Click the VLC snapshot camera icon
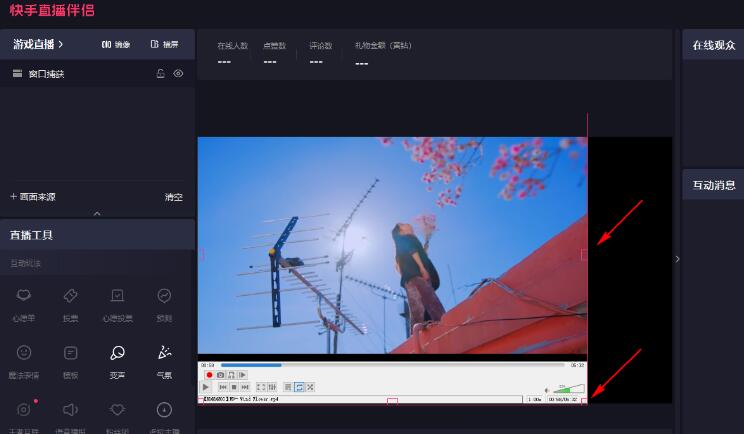Viewport: 744px width, 434px height. (220, 375)
